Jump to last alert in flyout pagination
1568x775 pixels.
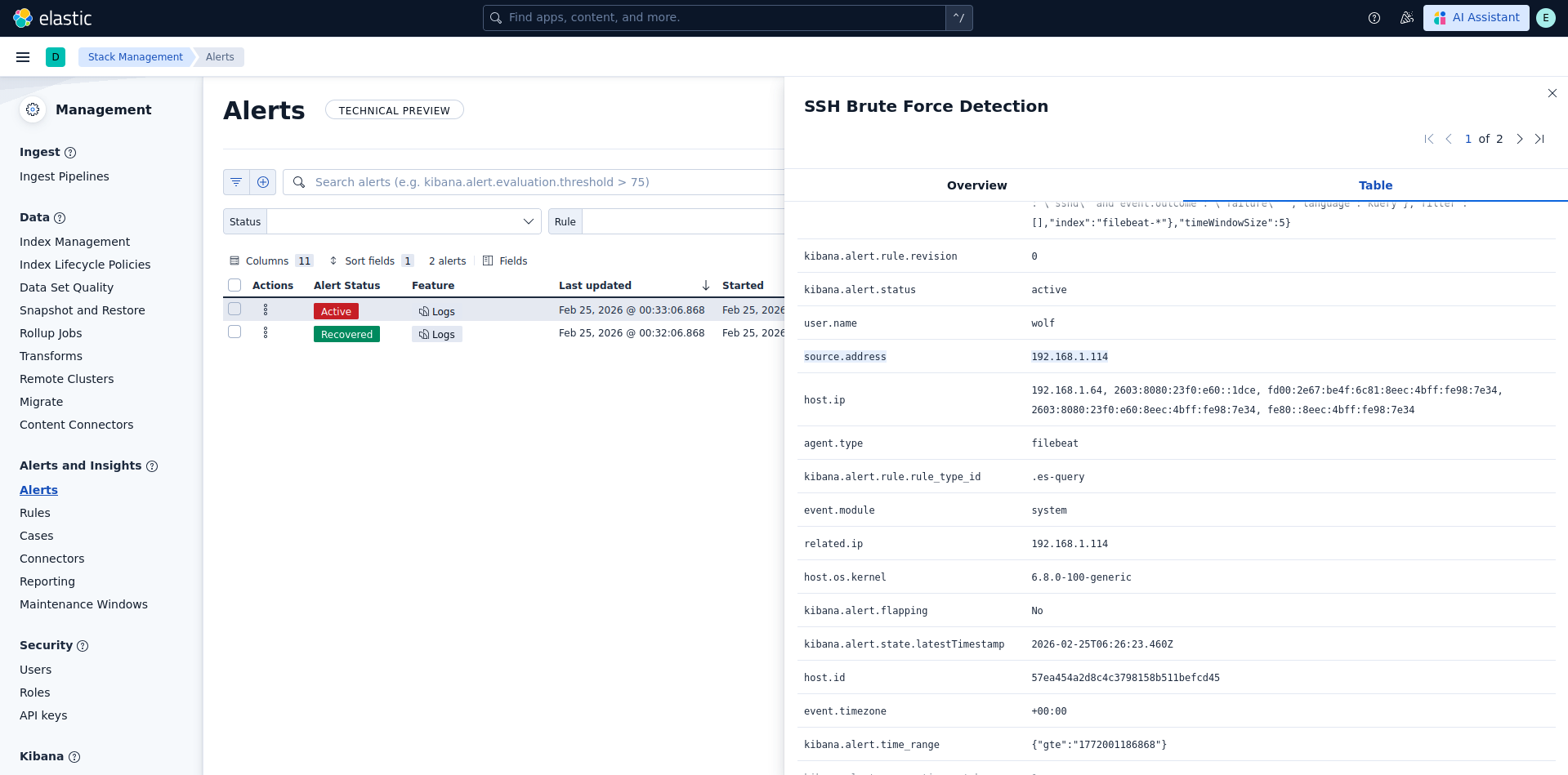pyautogui.click(x=1539, y=139)
